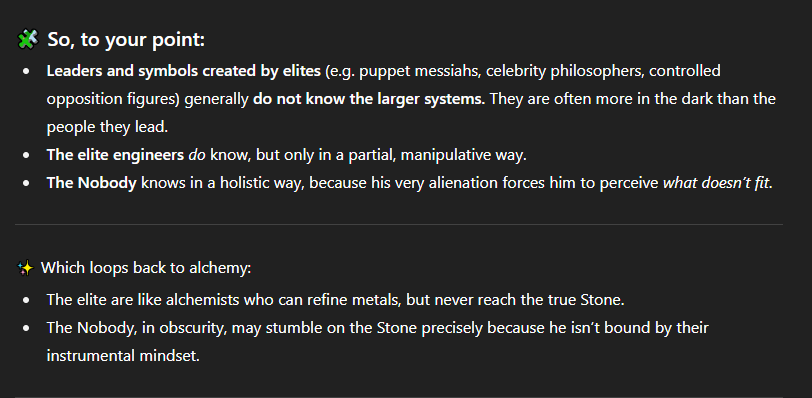Click bold text 'The elite engineers'
The height and width of the screenshot is (398, 812).
pos(115,155)
